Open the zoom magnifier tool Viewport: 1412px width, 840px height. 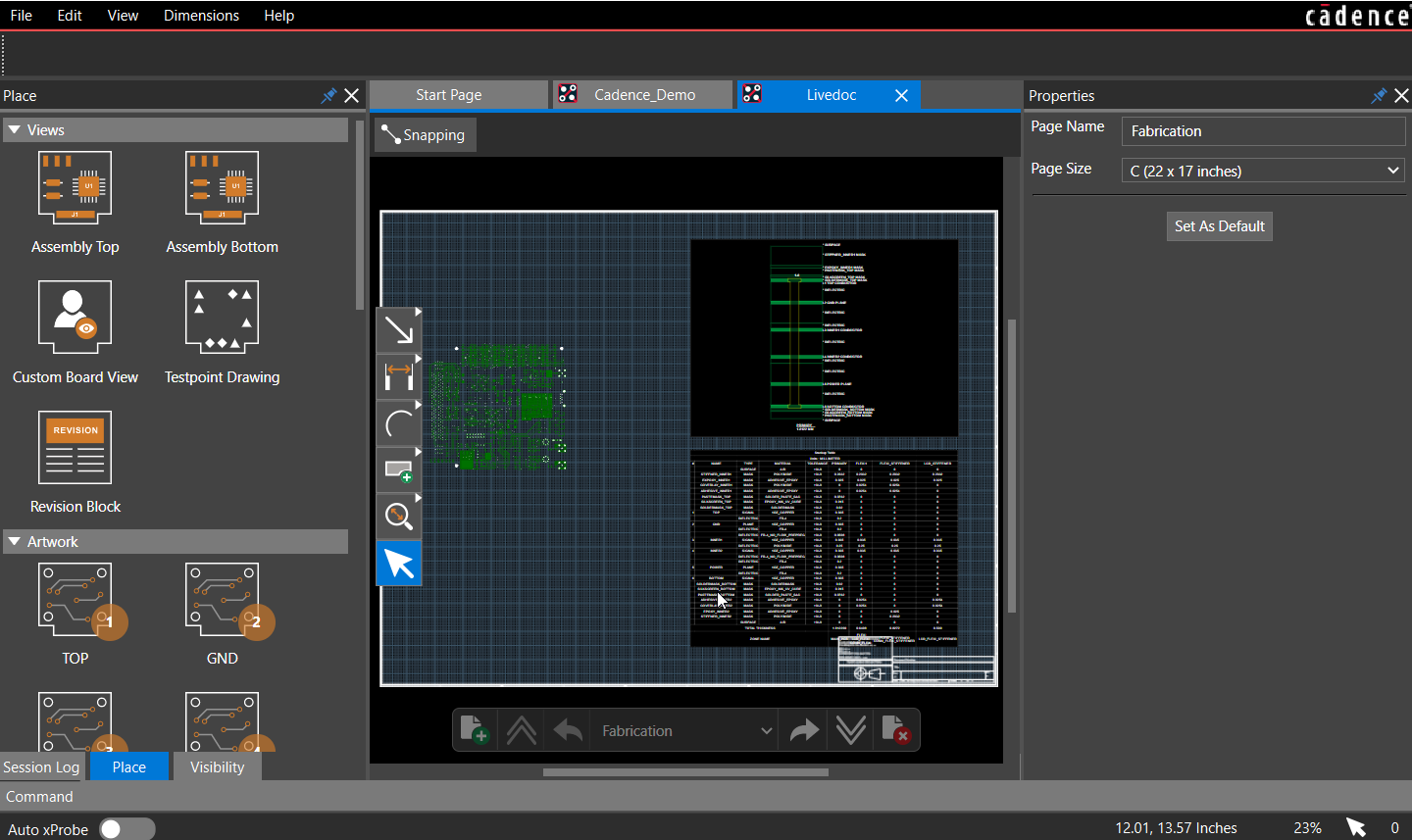click(x=399, y=516)
